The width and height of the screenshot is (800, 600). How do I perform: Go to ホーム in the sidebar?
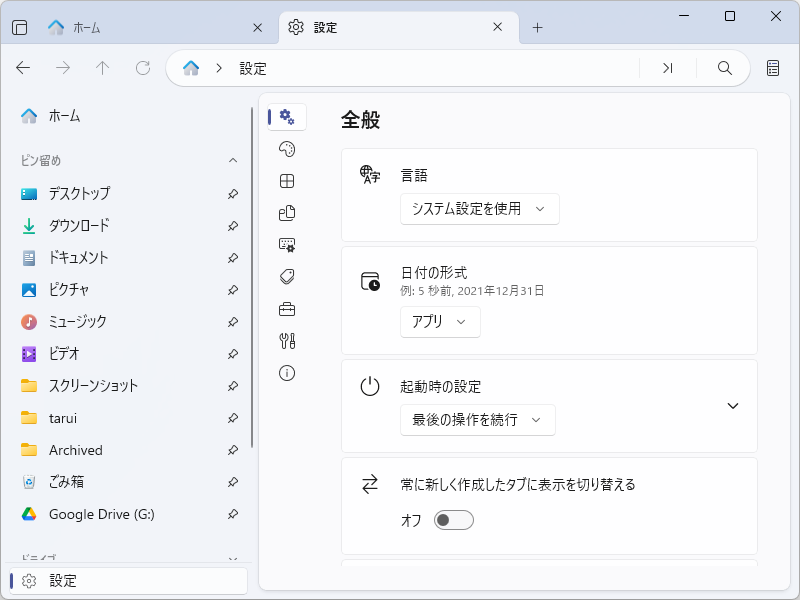click(128, 116)
